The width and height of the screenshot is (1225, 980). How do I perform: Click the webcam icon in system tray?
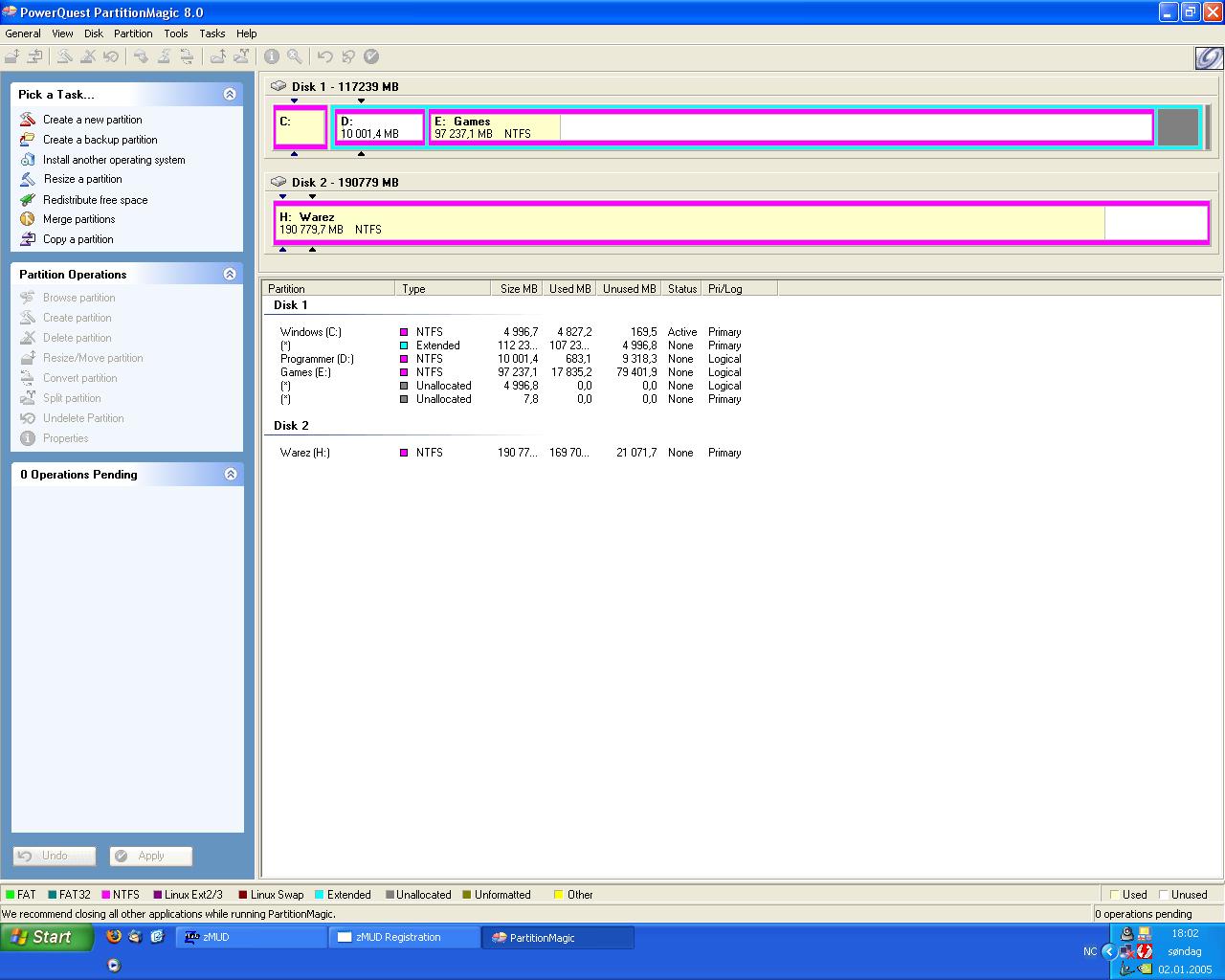[1127, 933]
